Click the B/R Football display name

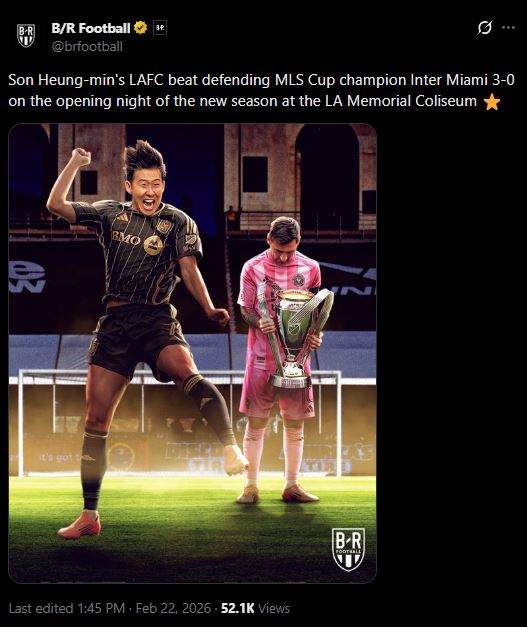[x=91, y=28]
